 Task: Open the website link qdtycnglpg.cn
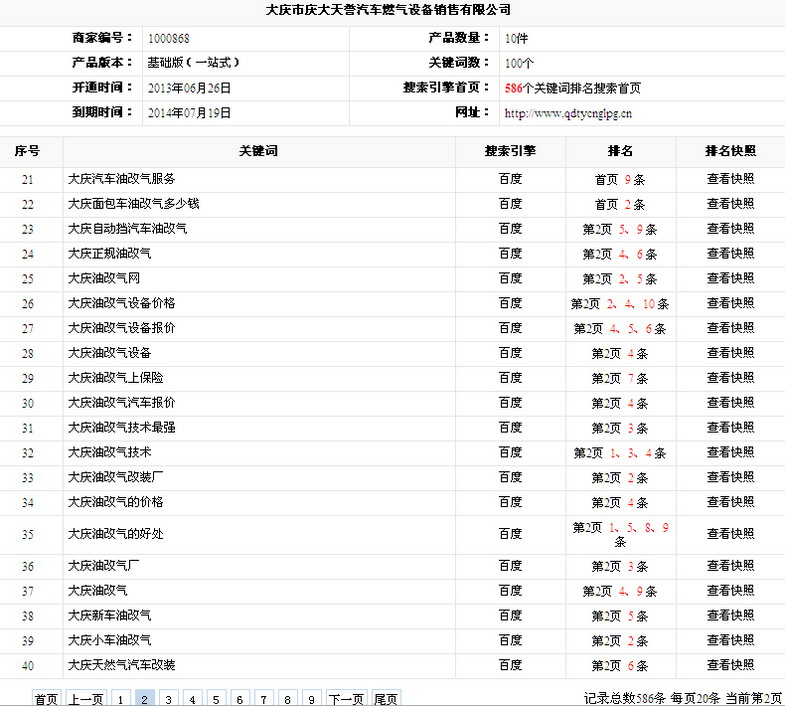[568, 114]
